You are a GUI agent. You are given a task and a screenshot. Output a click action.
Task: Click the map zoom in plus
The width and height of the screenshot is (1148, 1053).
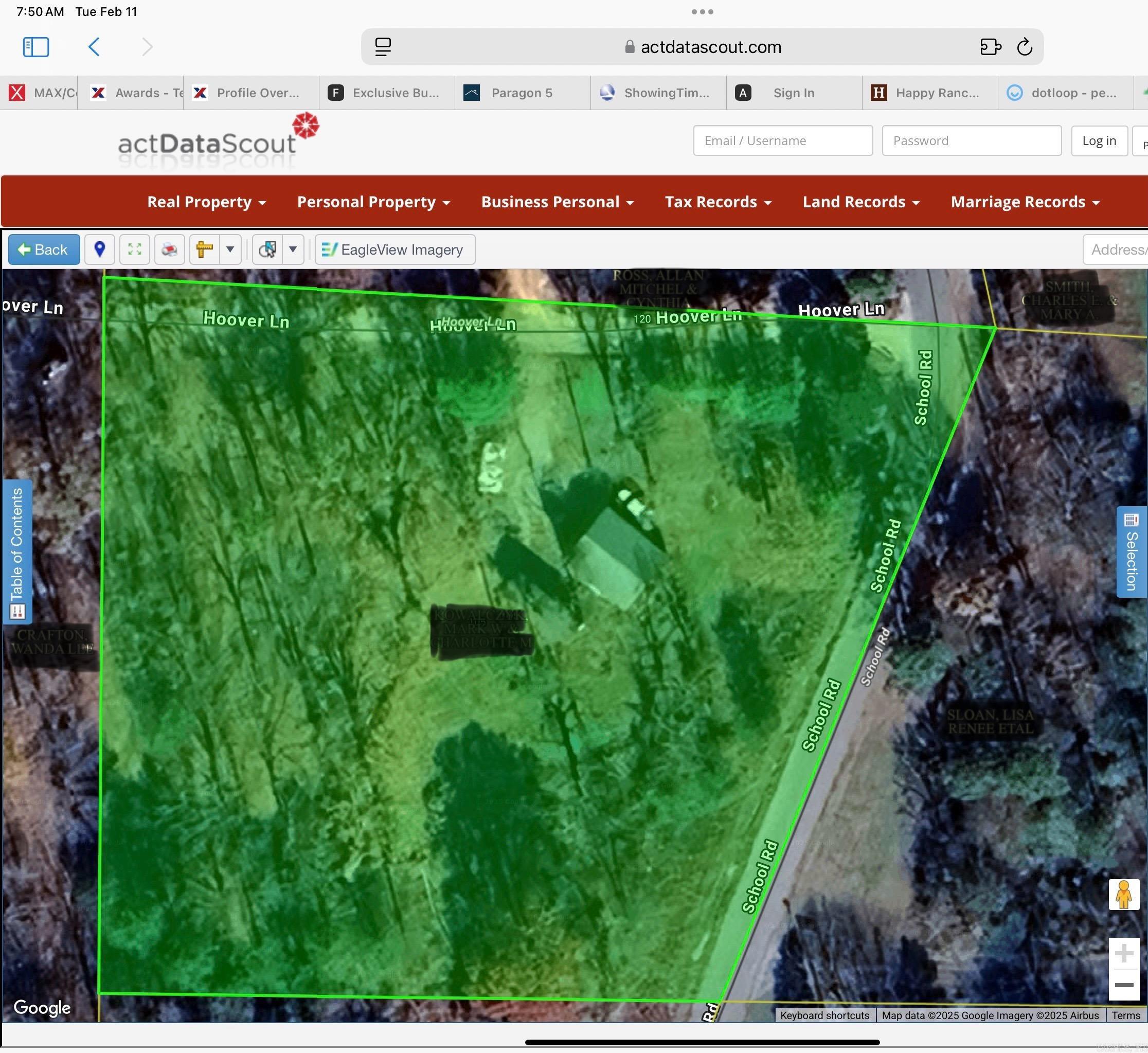[1123, 953]
